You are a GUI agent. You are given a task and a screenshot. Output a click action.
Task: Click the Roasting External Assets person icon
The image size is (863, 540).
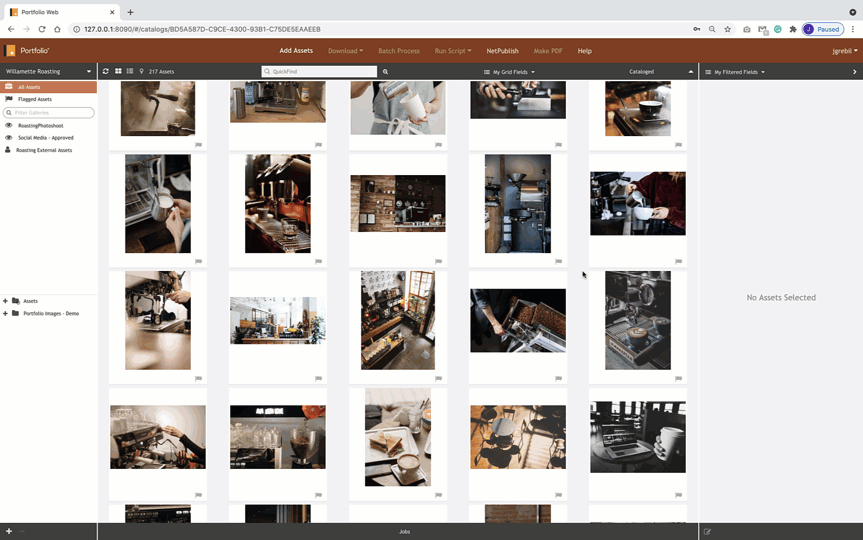tap(8, 150)
